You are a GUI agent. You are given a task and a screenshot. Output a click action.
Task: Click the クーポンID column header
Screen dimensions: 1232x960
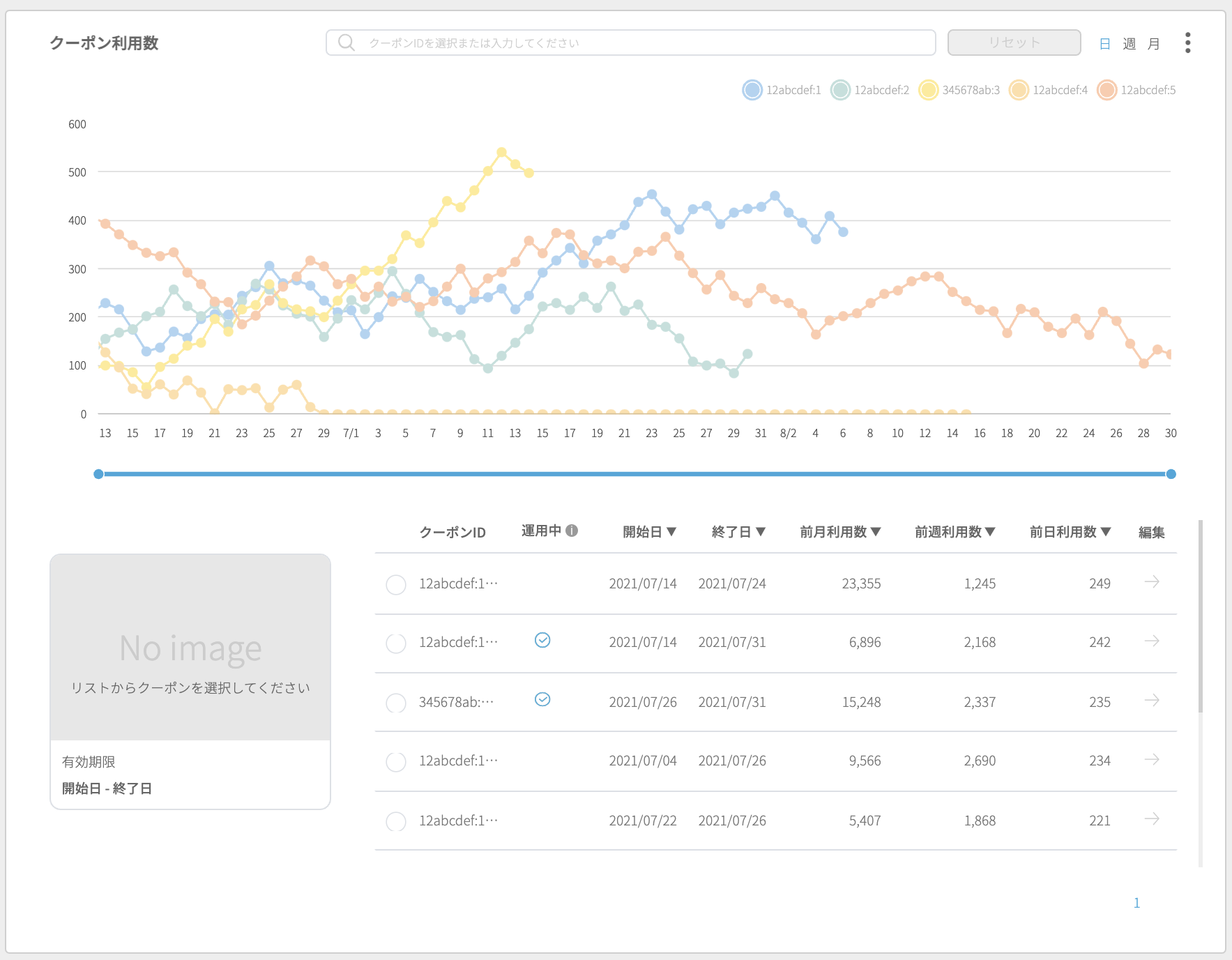453,532
